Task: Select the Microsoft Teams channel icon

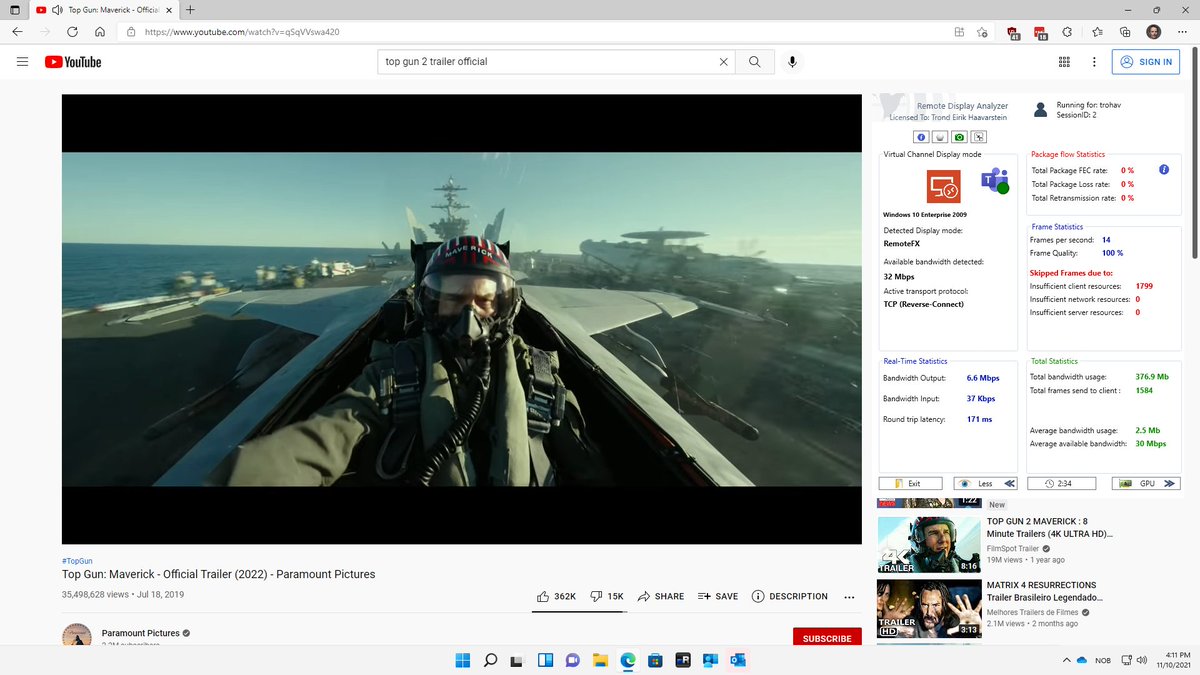Action: (994, 183)
